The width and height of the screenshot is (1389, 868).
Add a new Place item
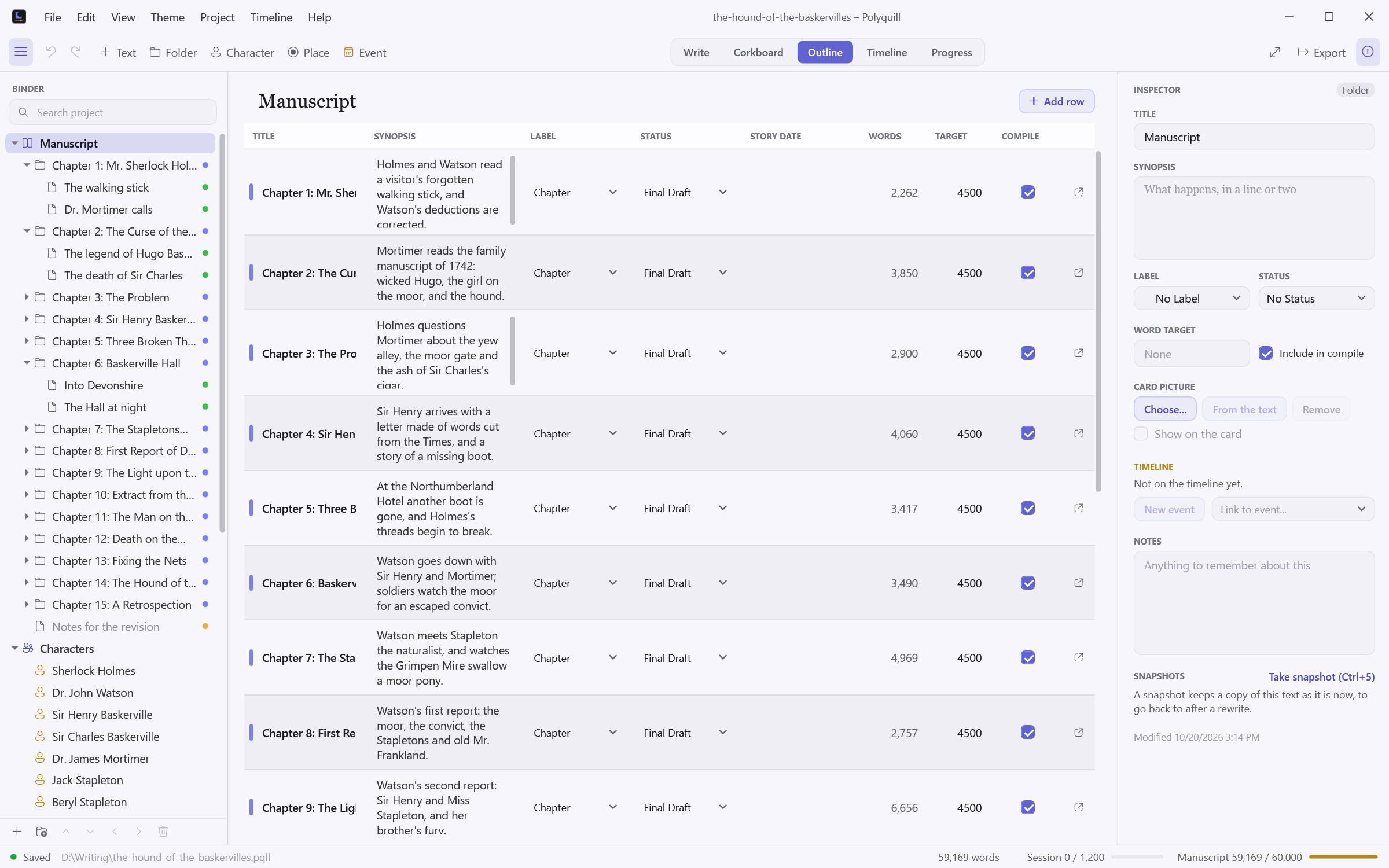[309, 53]
